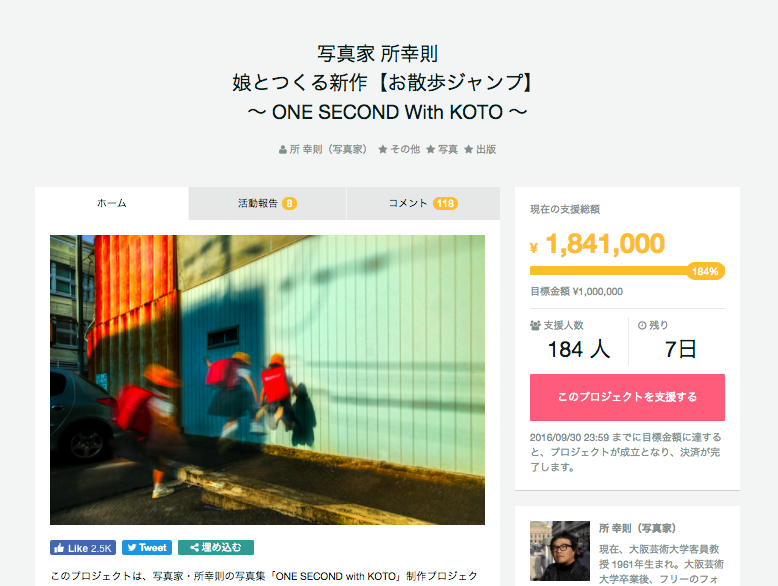Open 所 幸則（写真家） profile name in sidebar
Image resolution: width=778 pixels, height=586 pixels.
[637, 528]
